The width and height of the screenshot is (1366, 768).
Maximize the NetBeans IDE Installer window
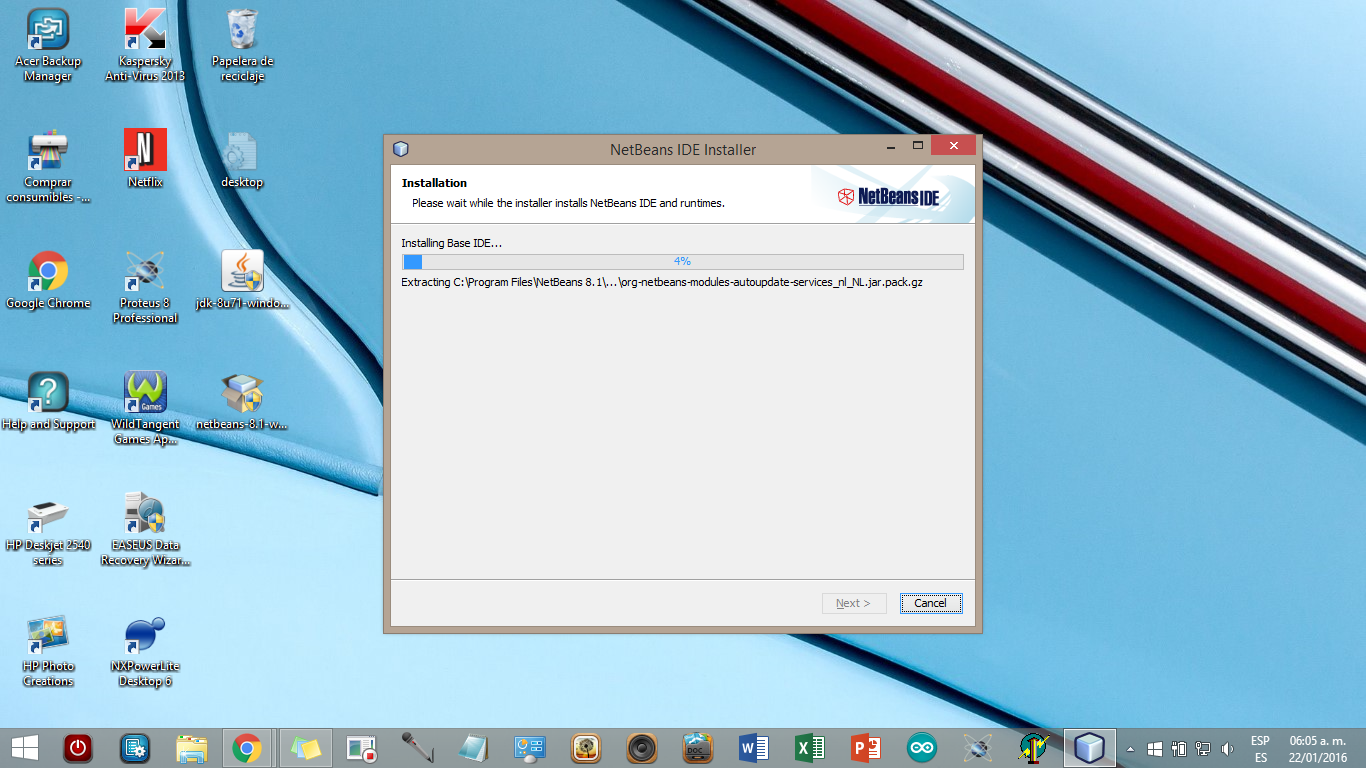click(917, 146)
